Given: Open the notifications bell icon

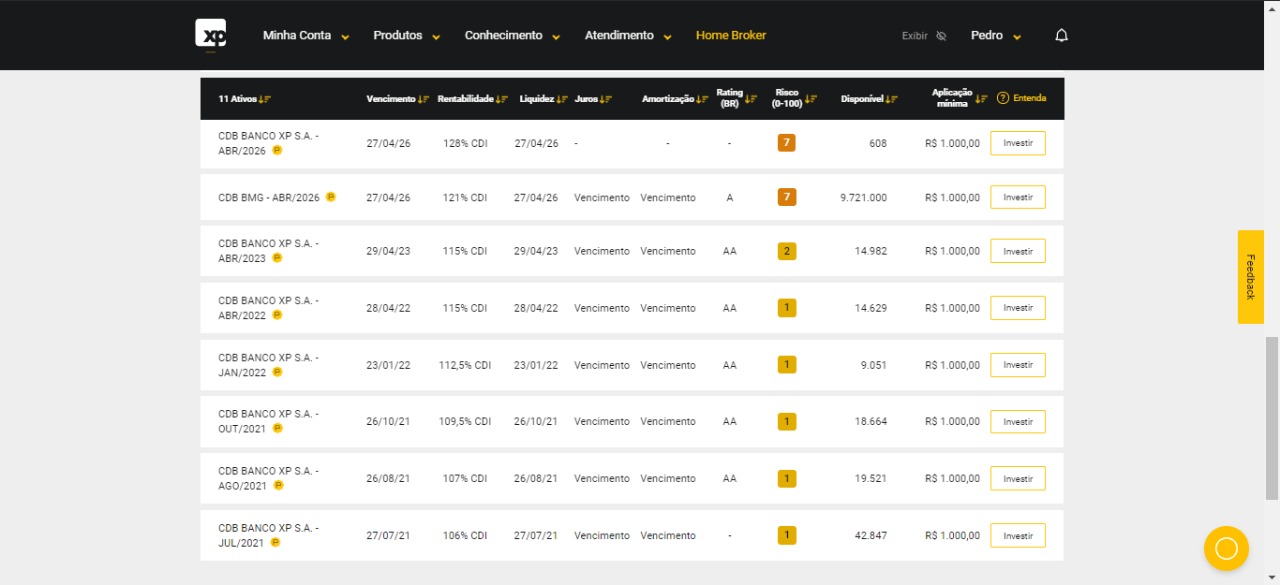Looking at the screenshot, I should click(1061, 36).
